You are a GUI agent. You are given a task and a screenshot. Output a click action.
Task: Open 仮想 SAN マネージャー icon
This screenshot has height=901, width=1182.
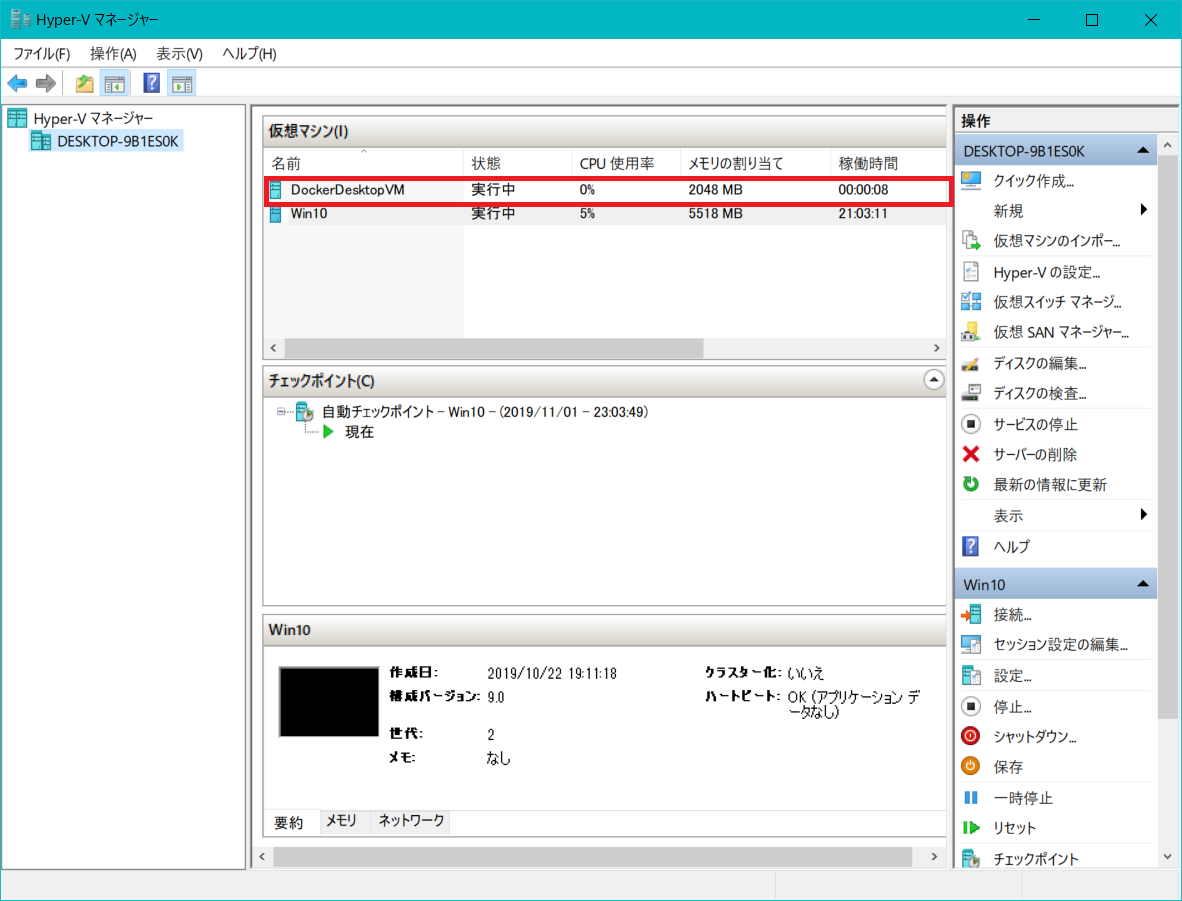(971, 332)
